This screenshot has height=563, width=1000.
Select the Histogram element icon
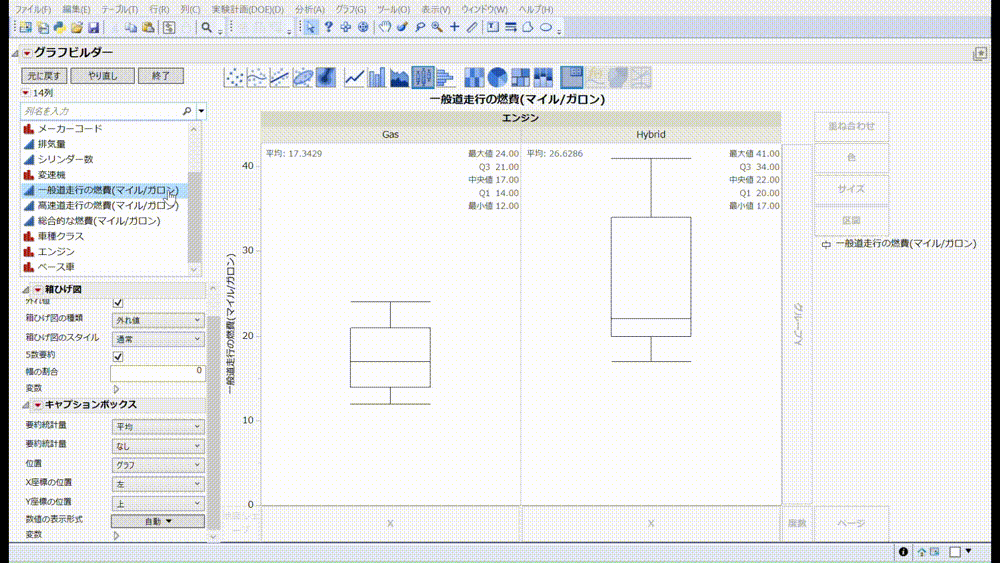445,78
